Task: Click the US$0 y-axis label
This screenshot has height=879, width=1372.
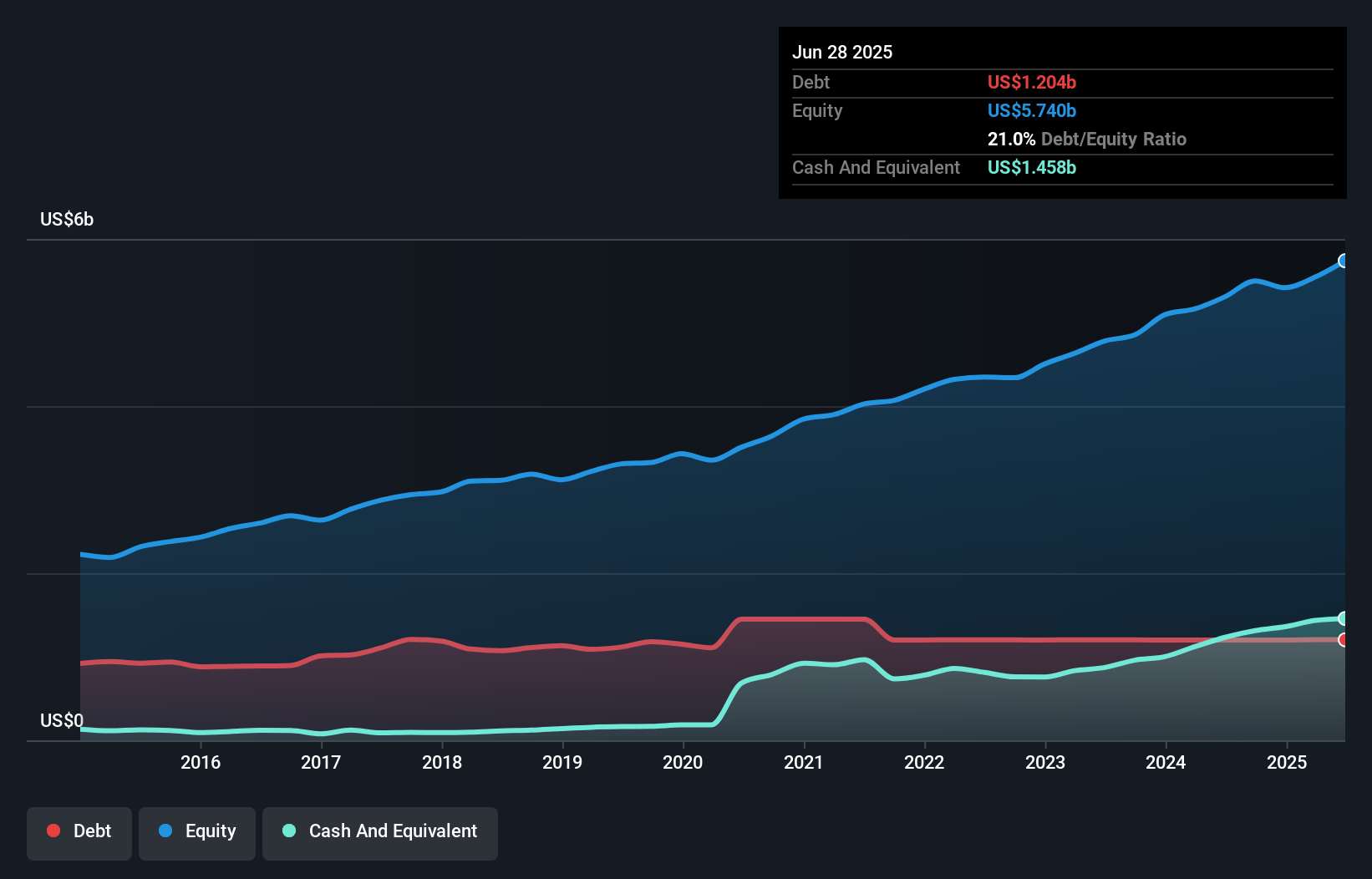Action: click(x=62, y=720)
